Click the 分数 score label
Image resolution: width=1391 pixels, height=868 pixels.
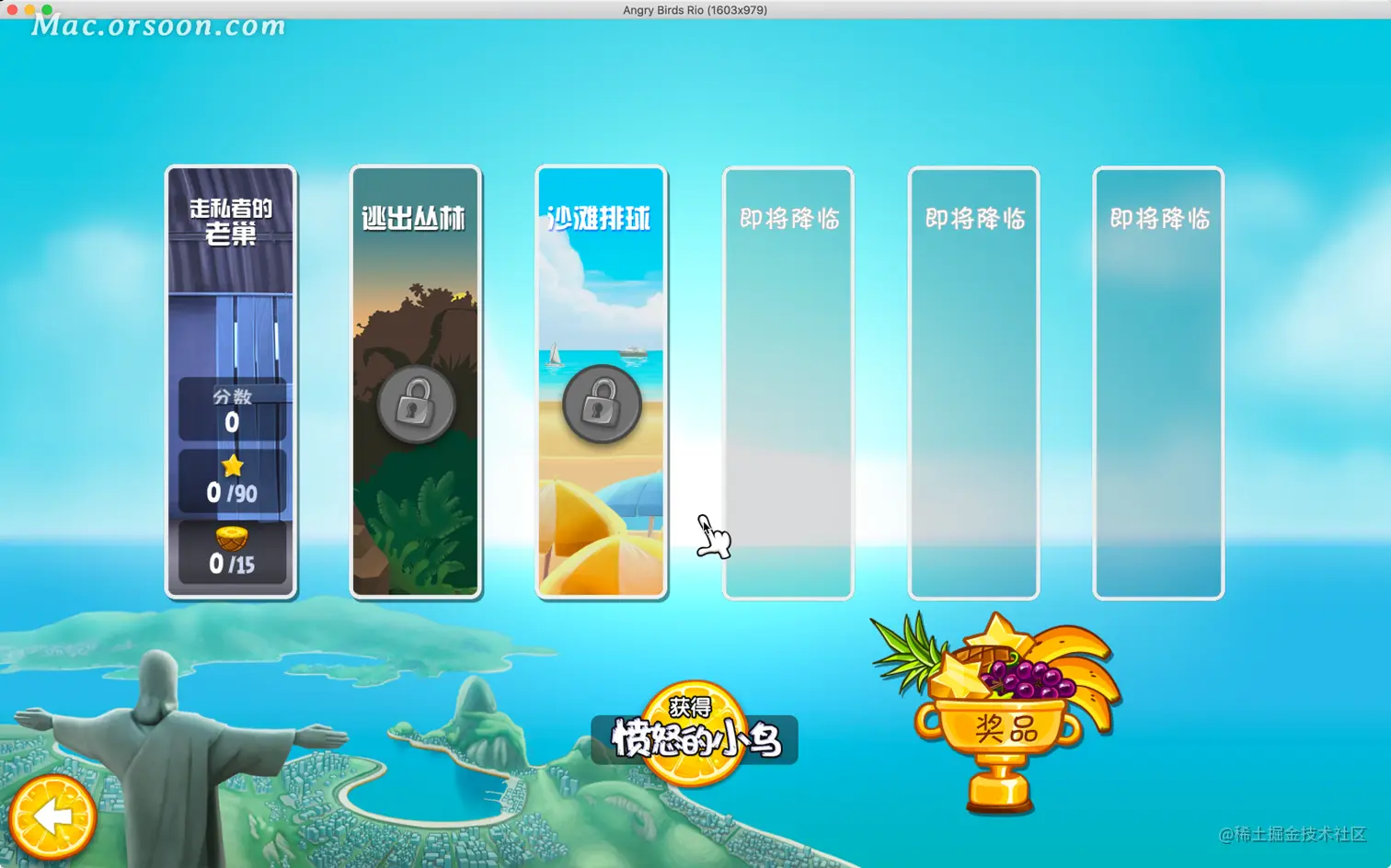[x=232, y=396]
